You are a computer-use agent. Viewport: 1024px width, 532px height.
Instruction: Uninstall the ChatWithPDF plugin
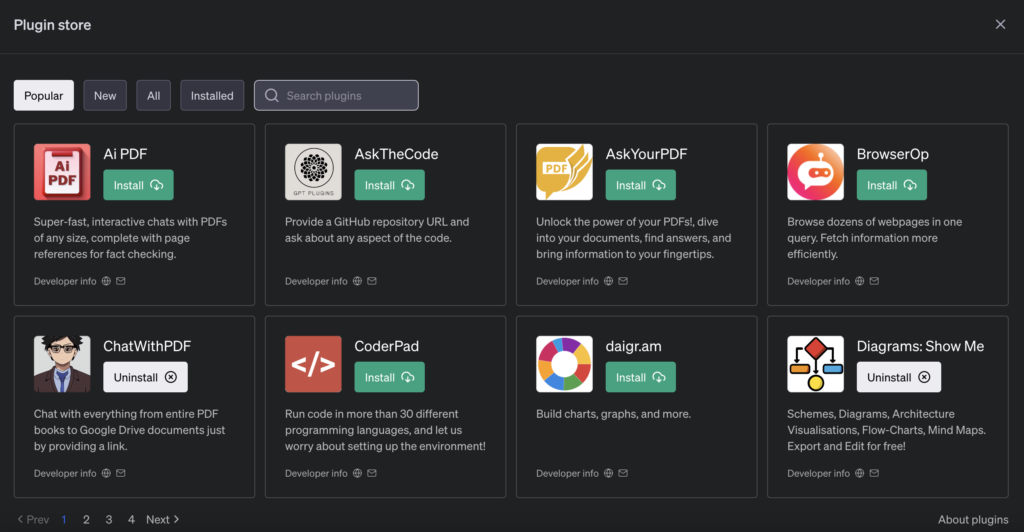pos(145,377)
